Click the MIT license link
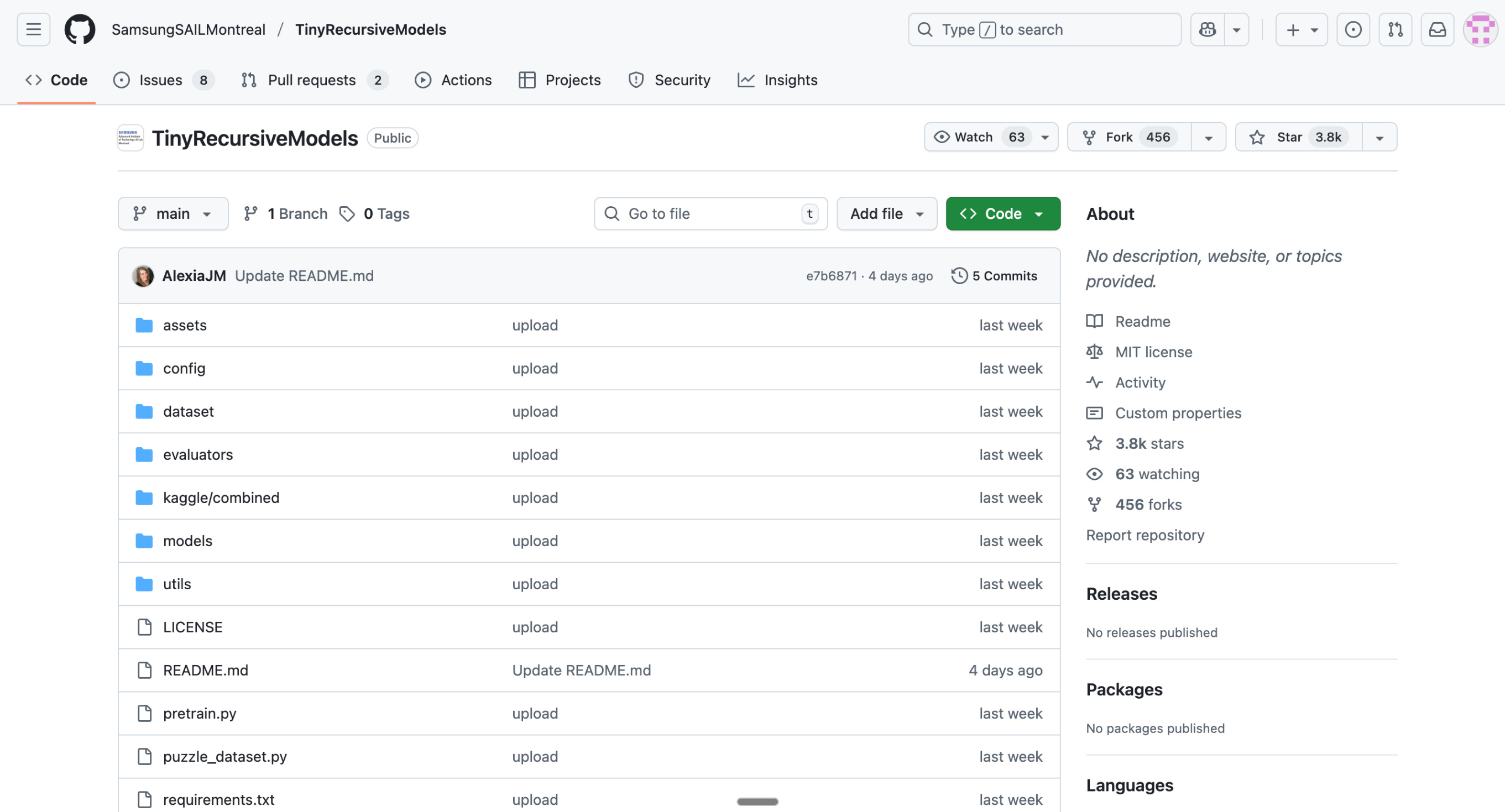 (x=1153, y=352)
